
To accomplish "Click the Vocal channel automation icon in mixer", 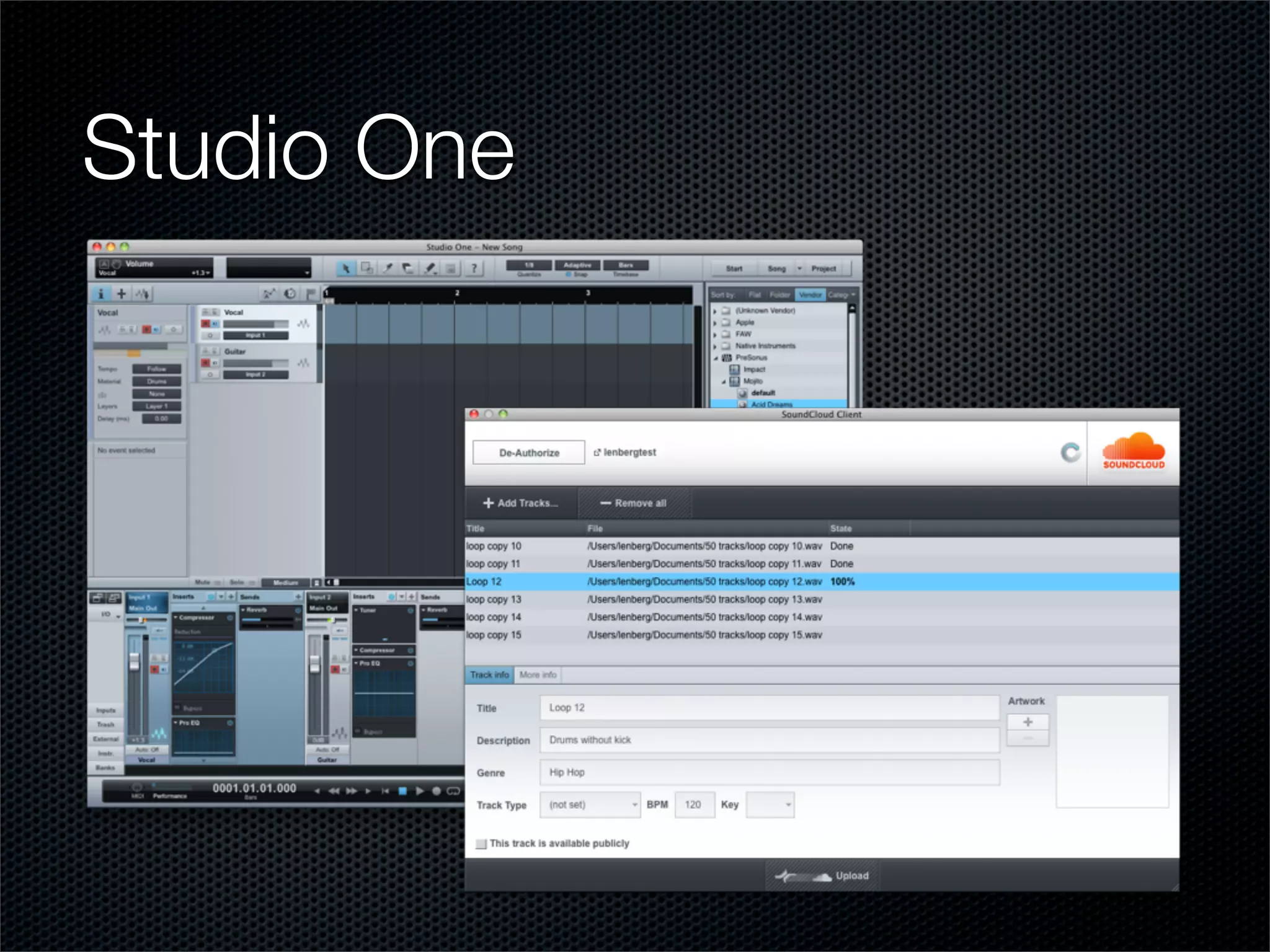I will pos(159,734).
